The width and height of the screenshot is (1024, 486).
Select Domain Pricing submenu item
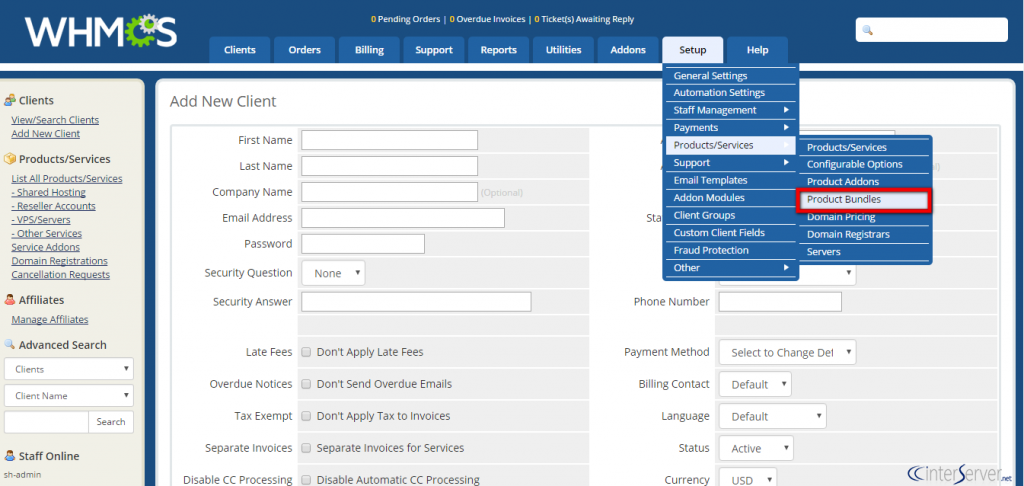click(865, 217)
